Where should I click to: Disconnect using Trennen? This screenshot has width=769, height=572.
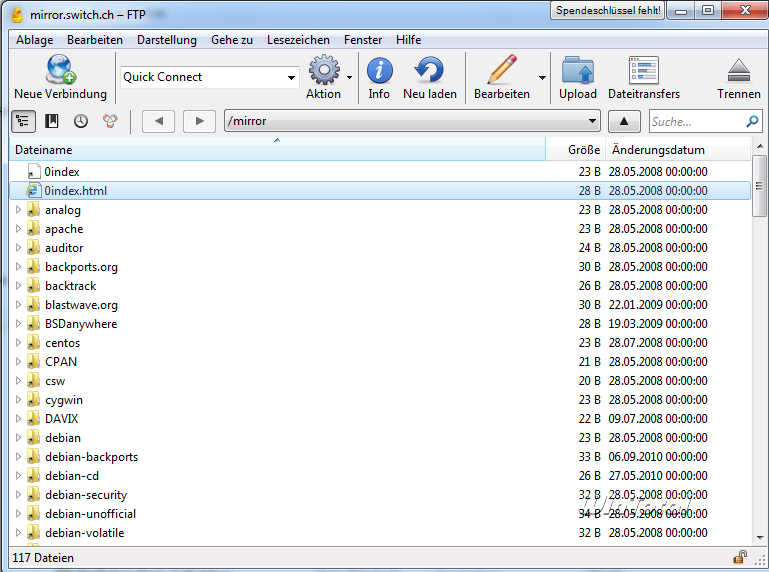click(x=739, y=78)
